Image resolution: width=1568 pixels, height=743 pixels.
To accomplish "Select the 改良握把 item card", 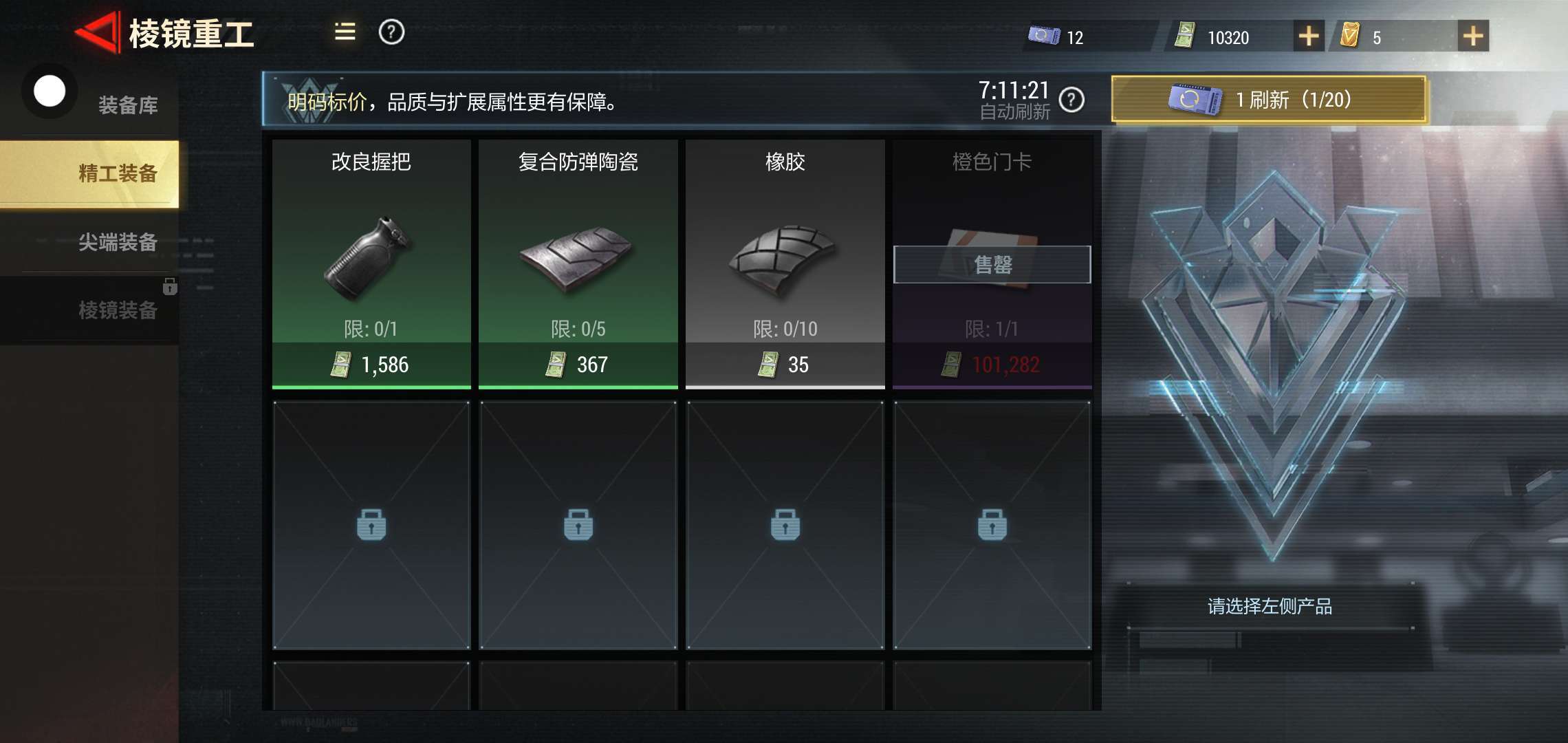I will coord(371,263).
